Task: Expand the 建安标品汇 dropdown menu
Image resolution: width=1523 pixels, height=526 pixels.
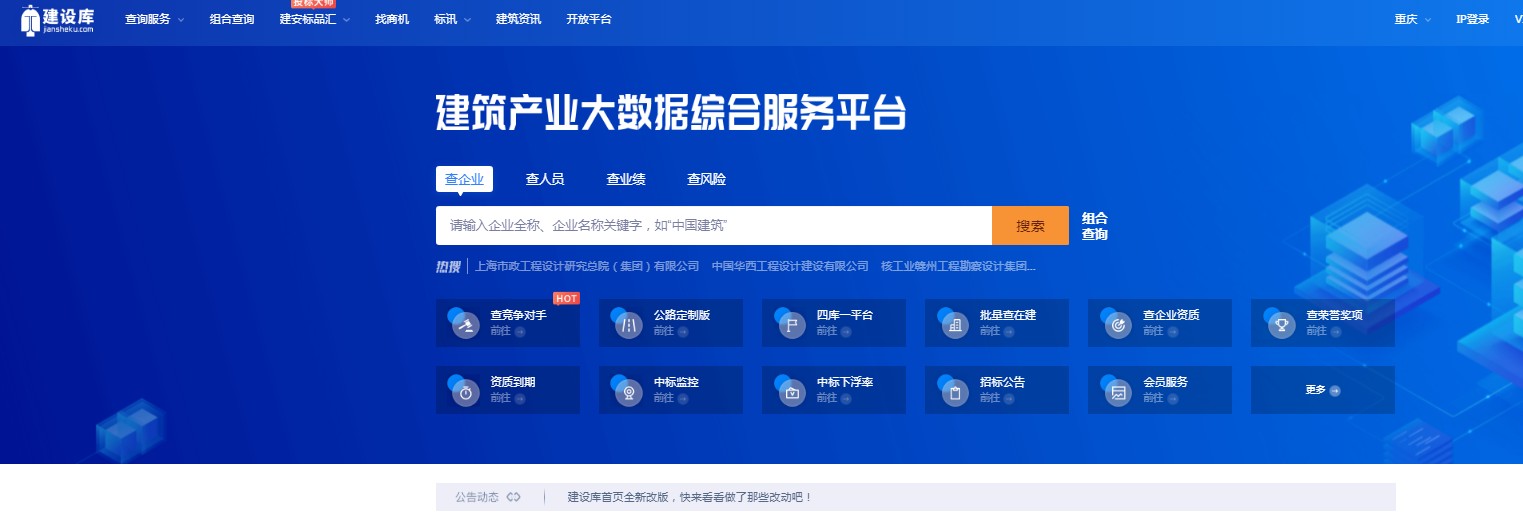Action: pos(315,19)
